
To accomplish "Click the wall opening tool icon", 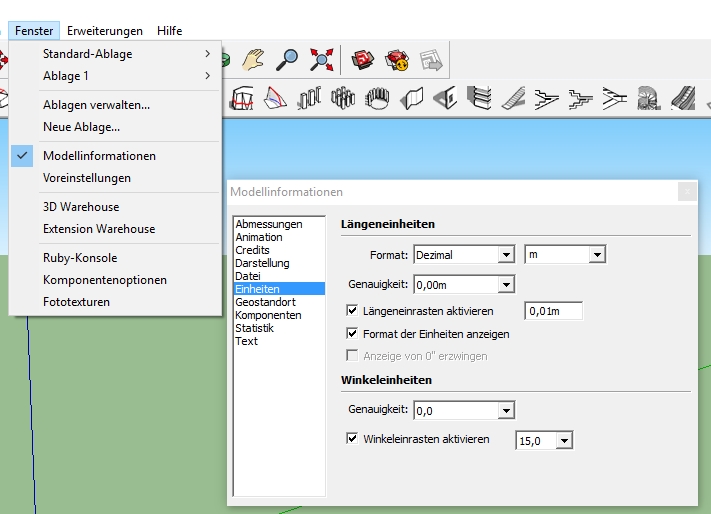I will [x=445, y=98].
